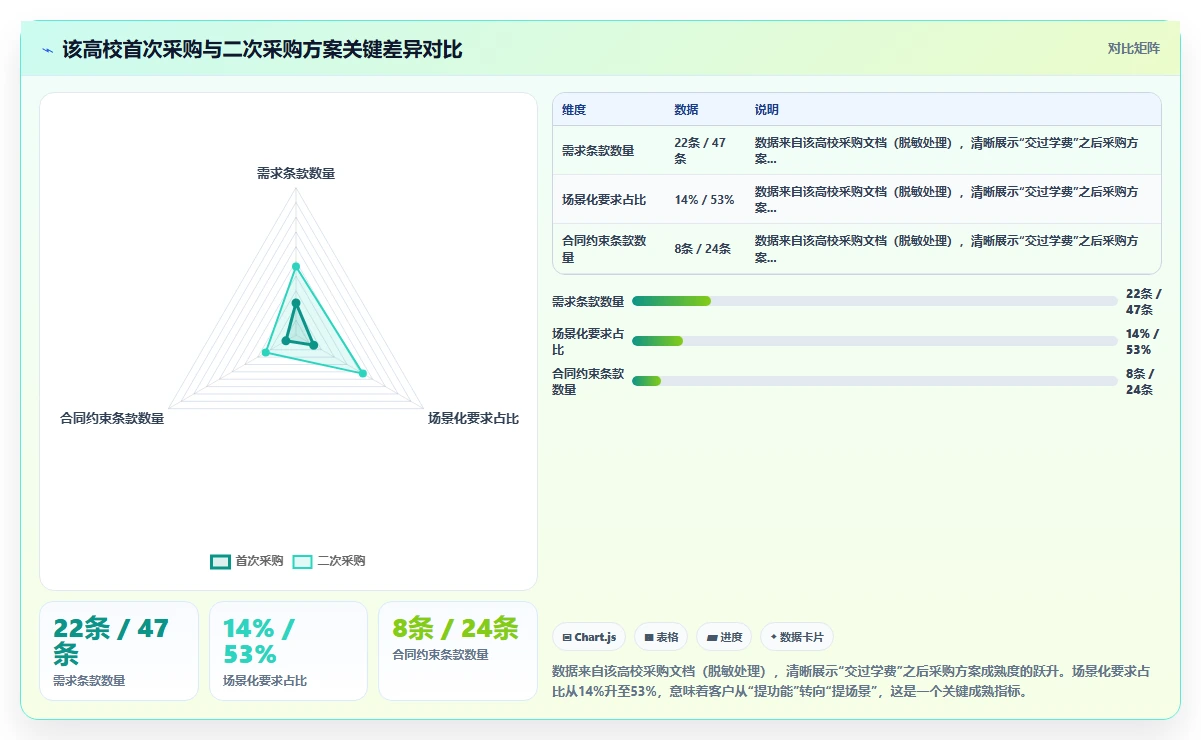Screen dimensions: 1201x740
Task: Toggle the 首次采购 legend entry
Action: coord(247,561)
